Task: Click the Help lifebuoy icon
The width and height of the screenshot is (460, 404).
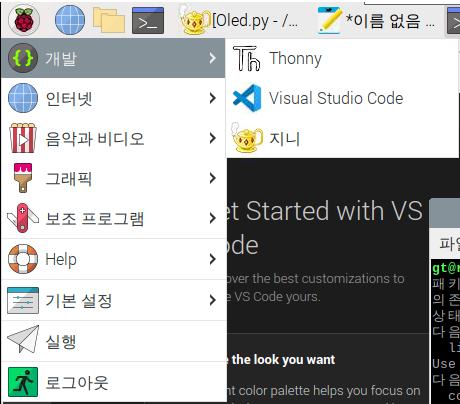Action: coord(23,259)
